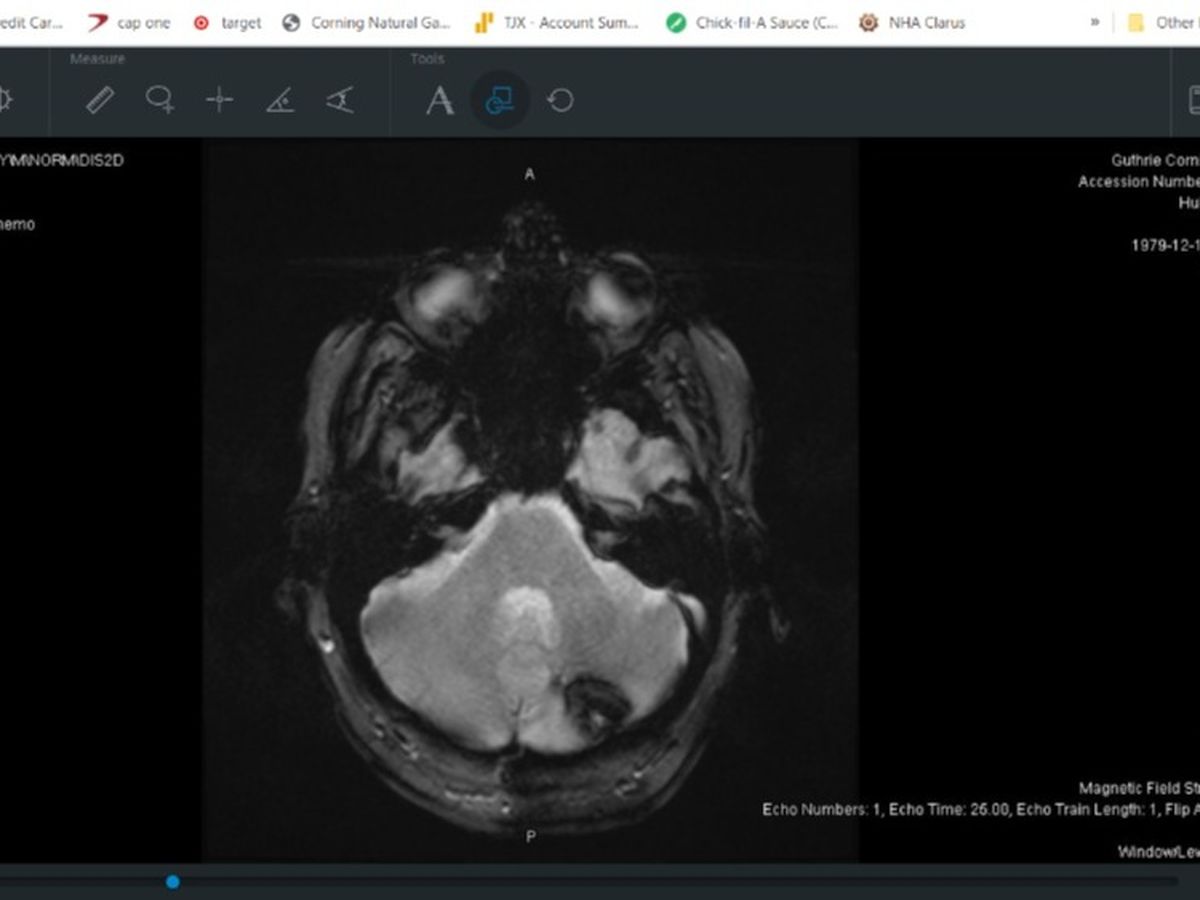Select the text annotation 'A' tool
The height and width of the screenshot is (900, 1200).
(440, 100)
